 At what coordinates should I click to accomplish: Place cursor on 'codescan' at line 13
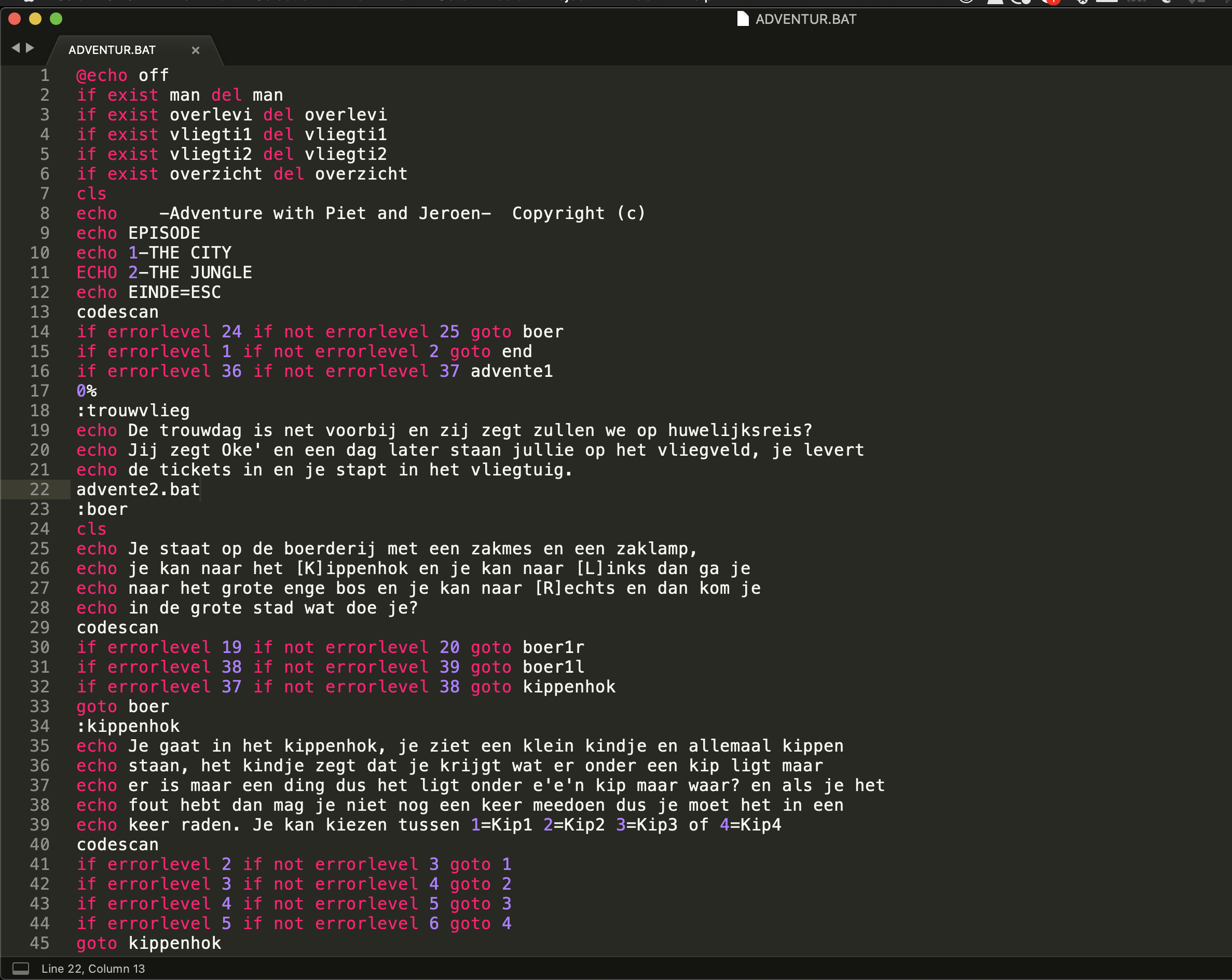point(118,312)
